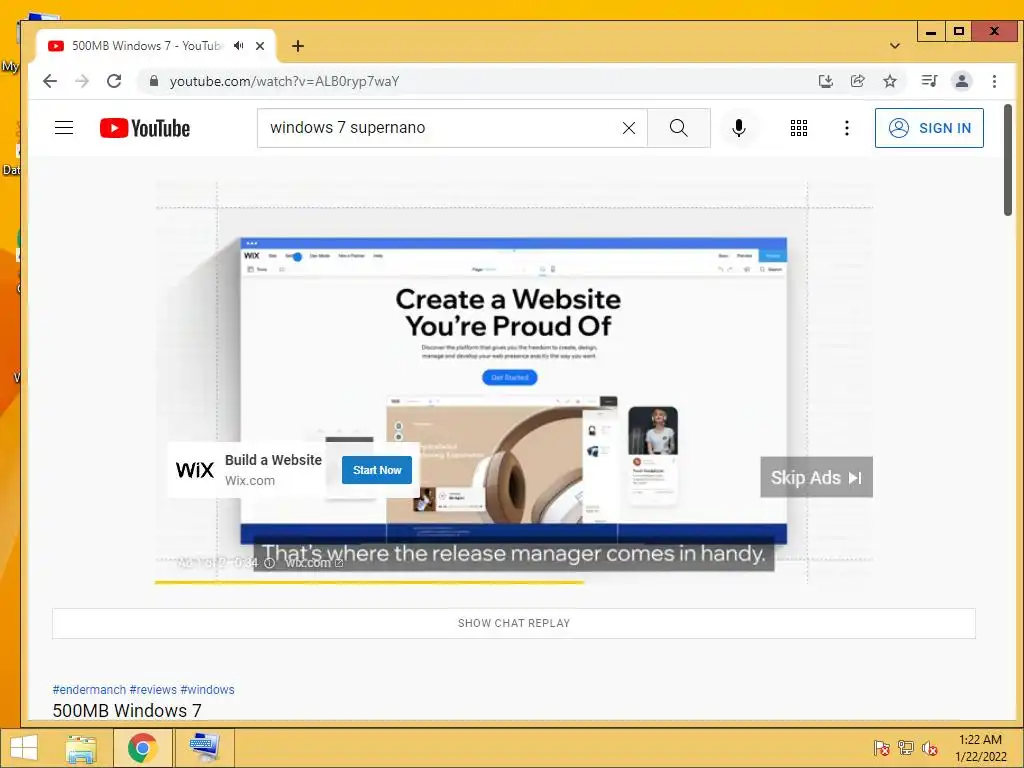Clear the search box with the X

[x=629, y=128]
